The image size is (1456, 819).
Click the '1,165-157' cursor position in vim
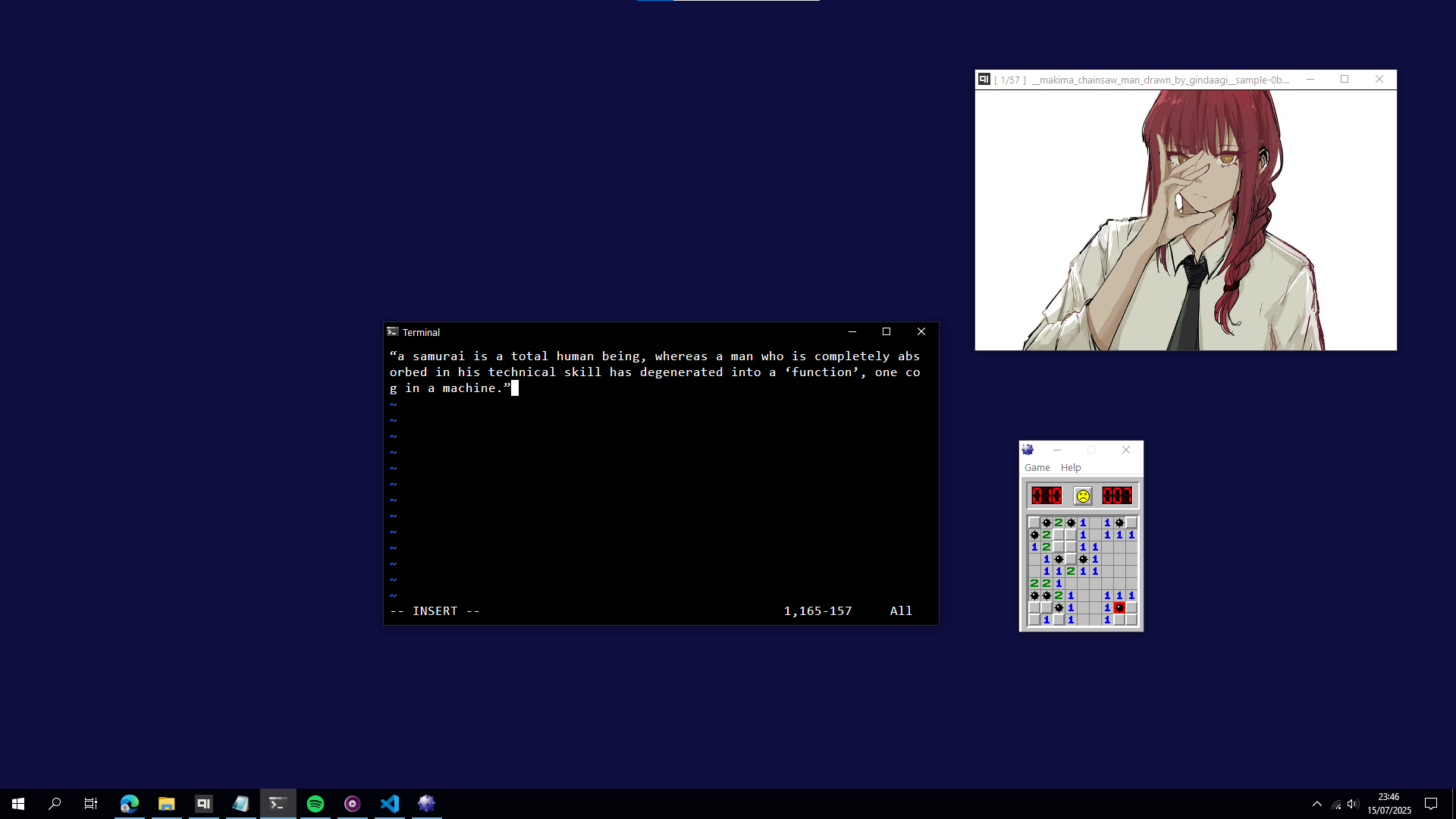(817, 610)
